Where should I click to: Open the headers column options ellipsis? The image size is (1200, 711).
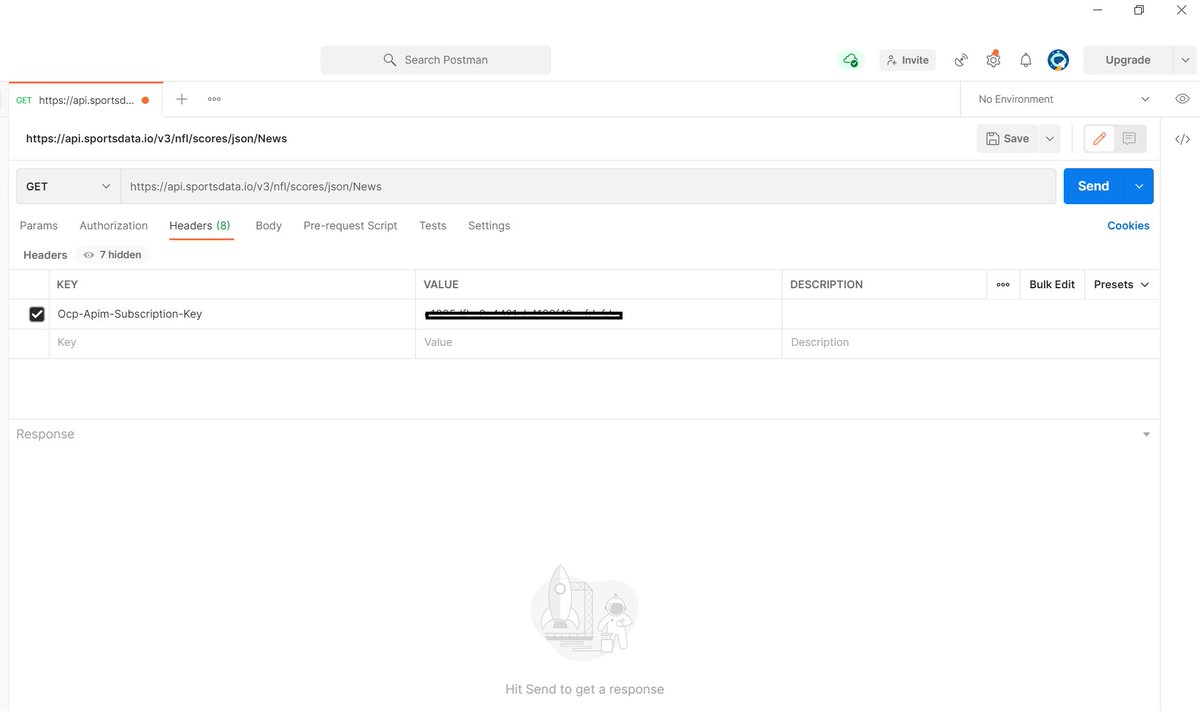[x=1003, y=285]
